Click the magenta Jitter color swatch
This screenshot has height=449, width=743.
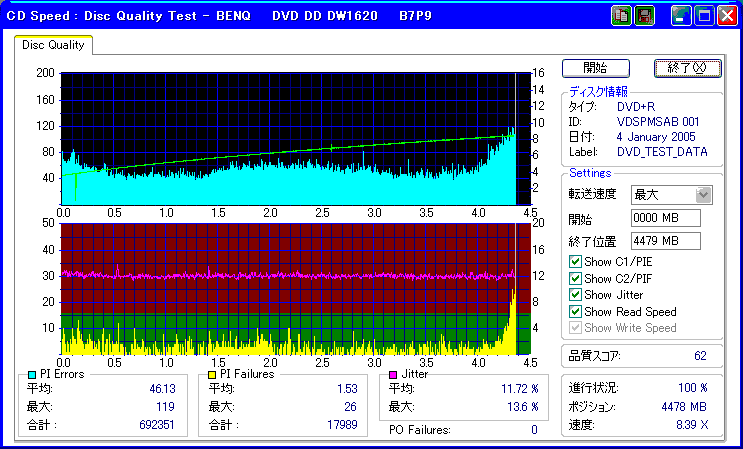393,375
